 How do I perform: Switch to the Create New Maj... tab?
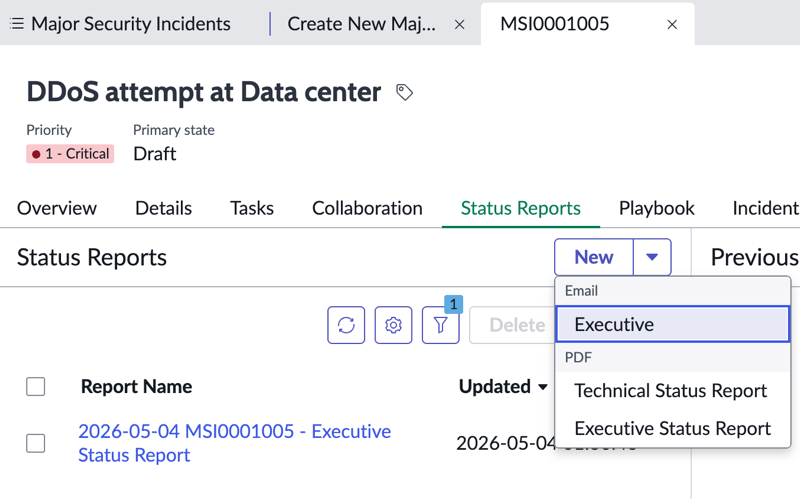coord(362,23)
